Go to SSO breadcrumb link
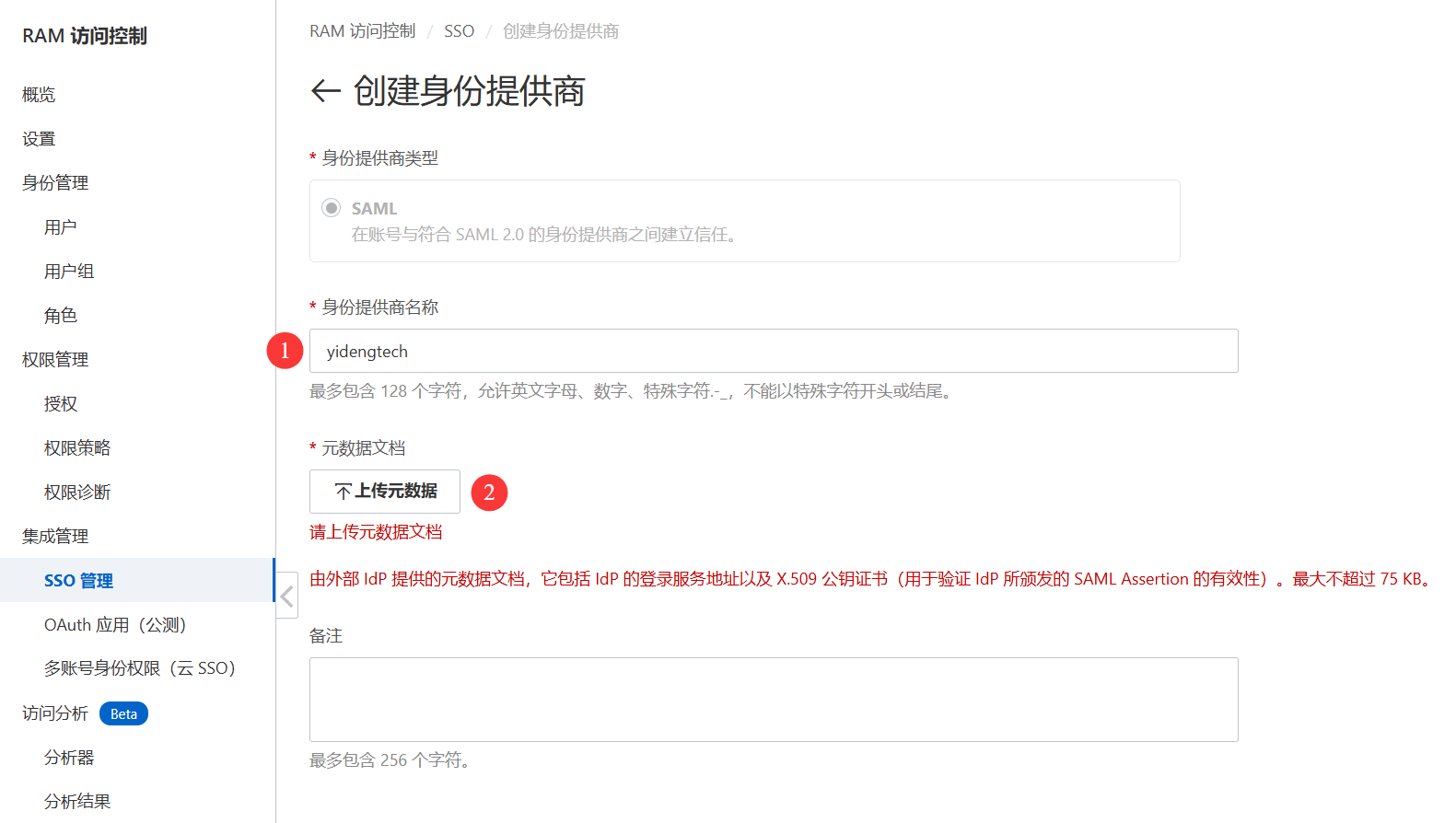Viewport: 1456px width, 823px height. click(x=459, y=31)
